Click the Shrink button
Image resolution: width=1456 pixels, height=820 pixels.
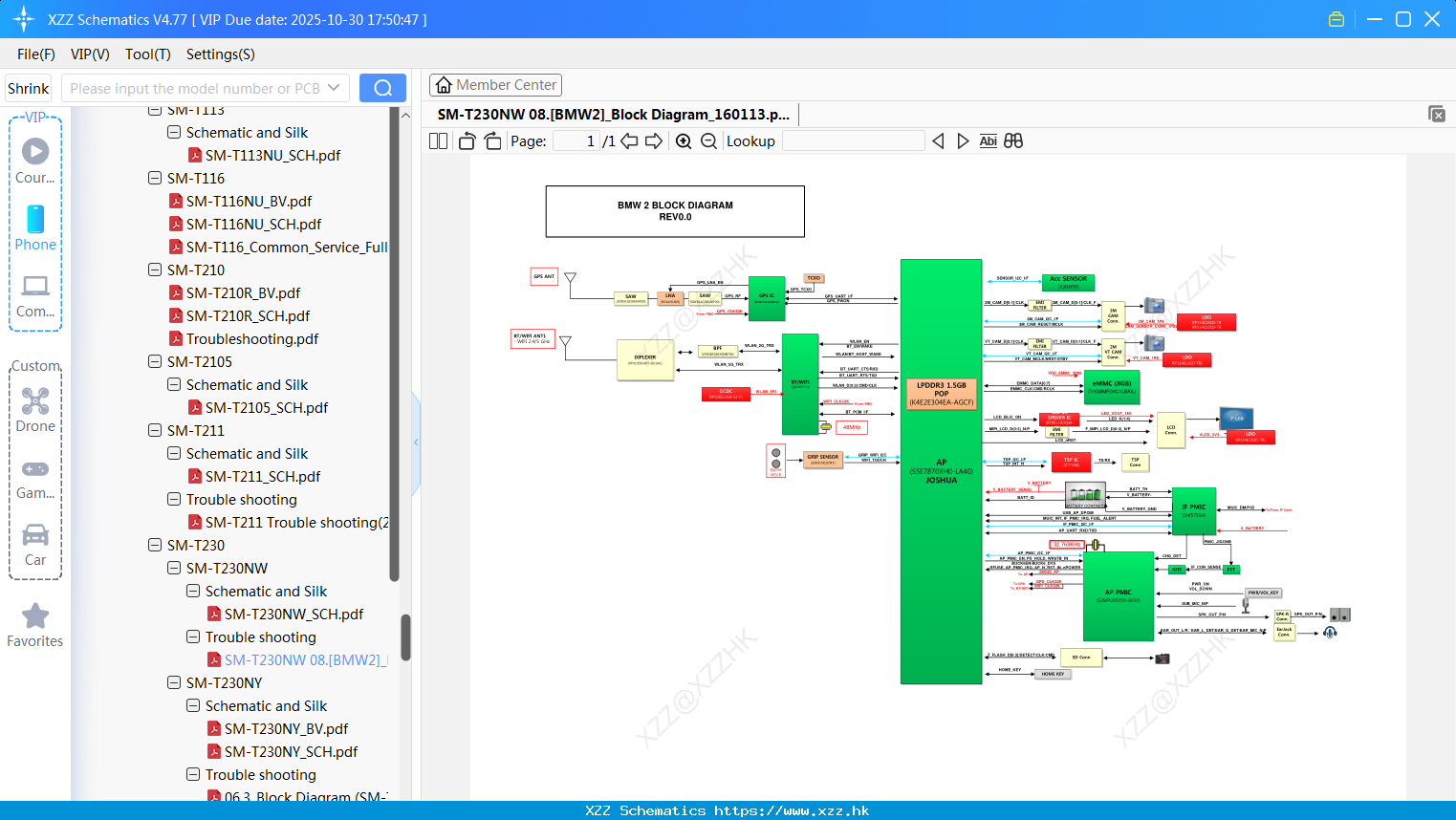click(29, 88)
